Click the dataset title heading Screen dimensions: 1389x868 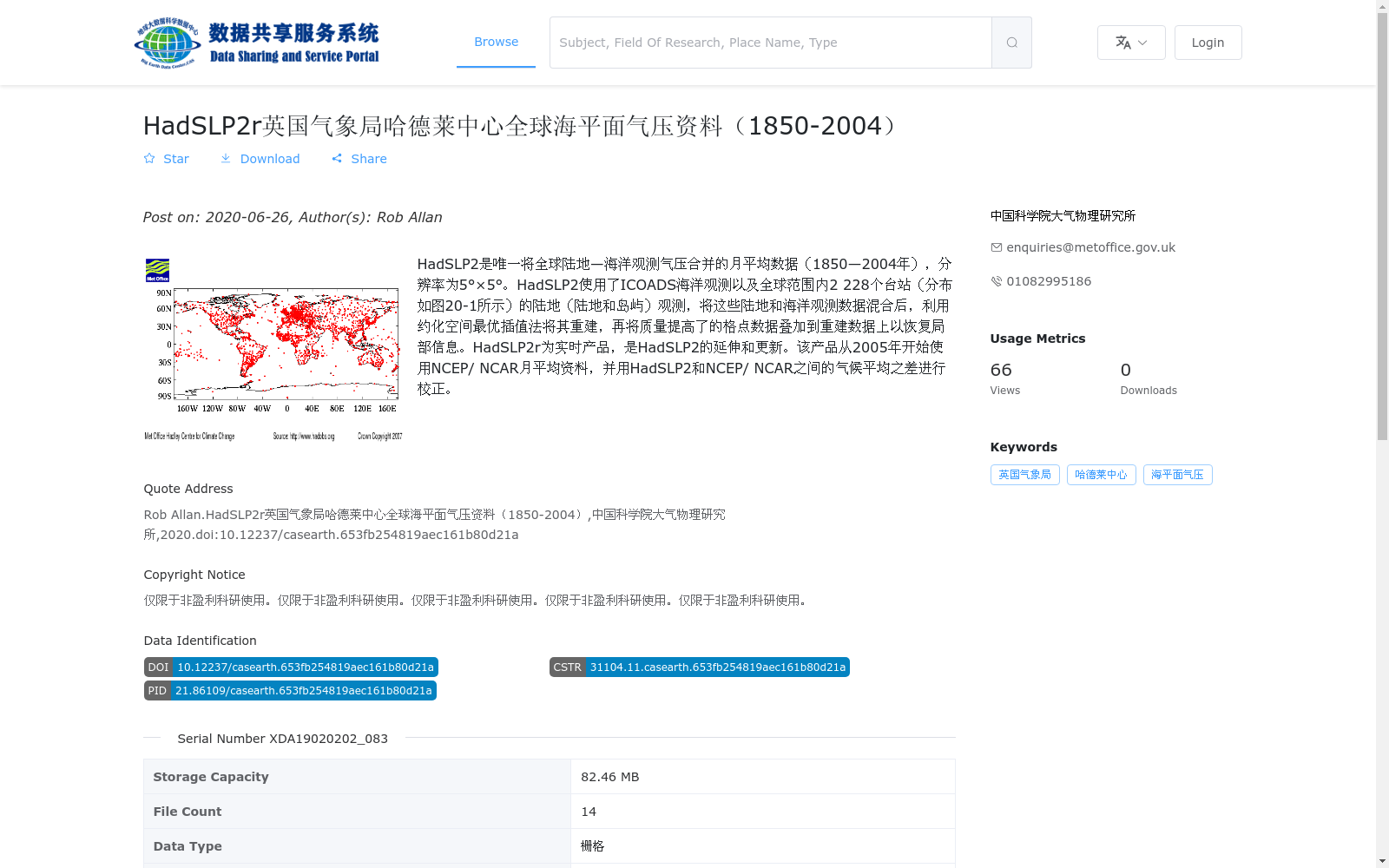point(523,126)
